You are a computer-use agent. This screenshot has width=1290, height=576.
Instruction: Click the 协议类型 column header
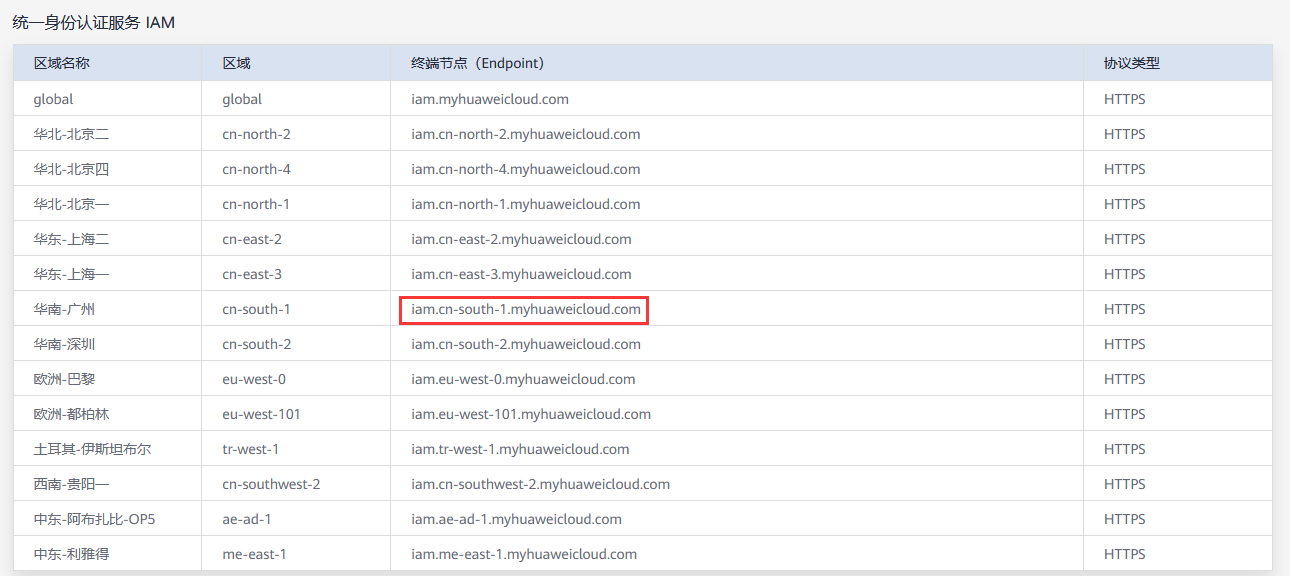(1132, 63)
